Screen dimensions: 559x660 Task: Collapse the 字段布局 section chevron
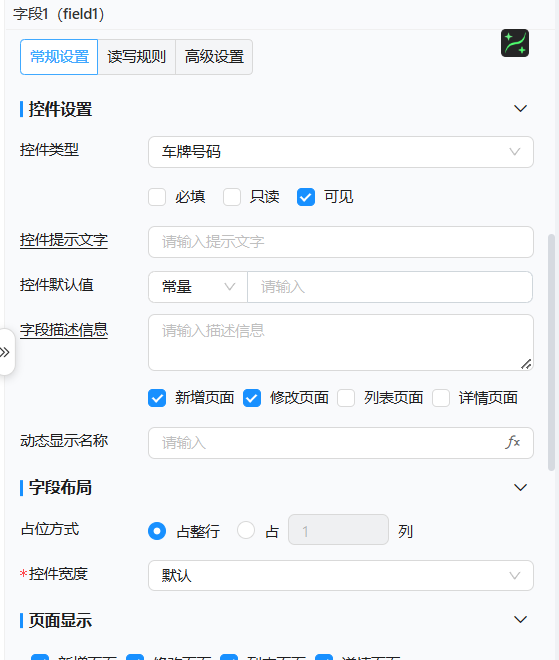(521, 487)
